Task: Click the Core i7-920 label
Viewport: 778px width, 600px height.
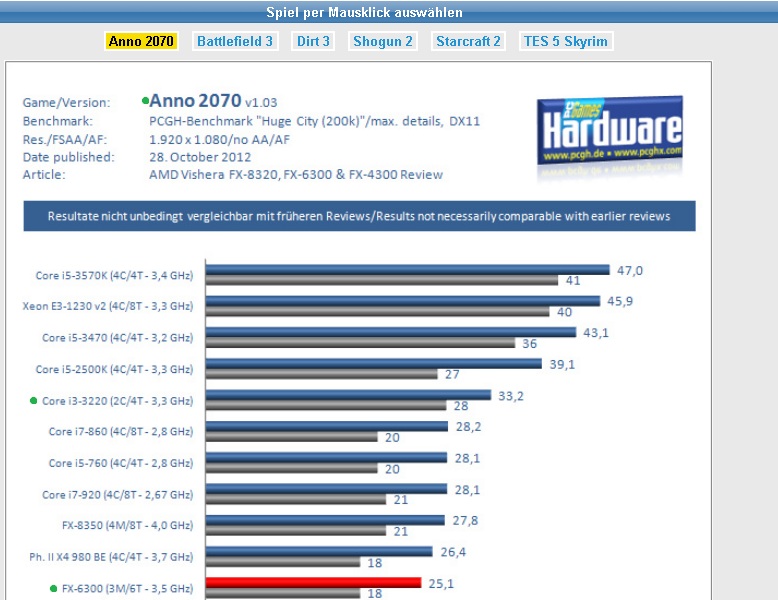Action: 118,495
